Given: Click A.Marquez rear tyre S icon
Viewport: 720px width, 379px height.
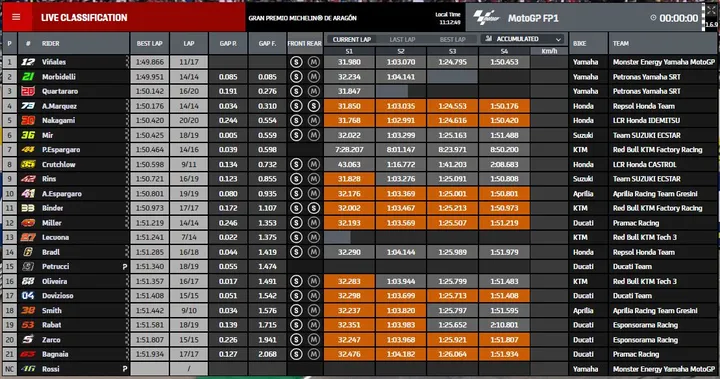Looking at the screenshot, I should [x=314, y=106].
